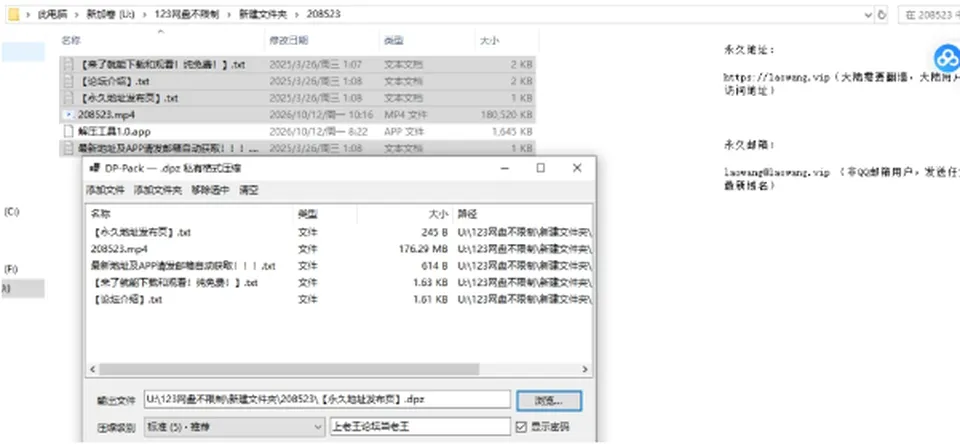Click the 浏览... browse button
This screenshot has height=444, width=960.
(549, 401)
